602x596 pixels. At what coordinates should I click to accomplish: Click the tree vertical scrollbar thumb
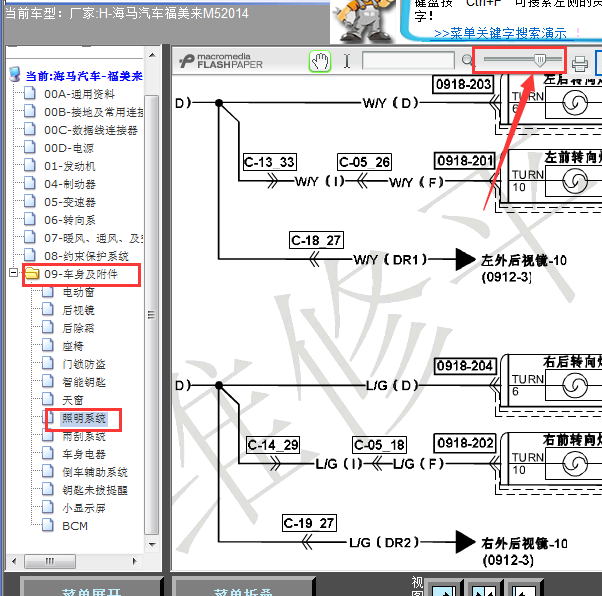[x=152, y=315]
